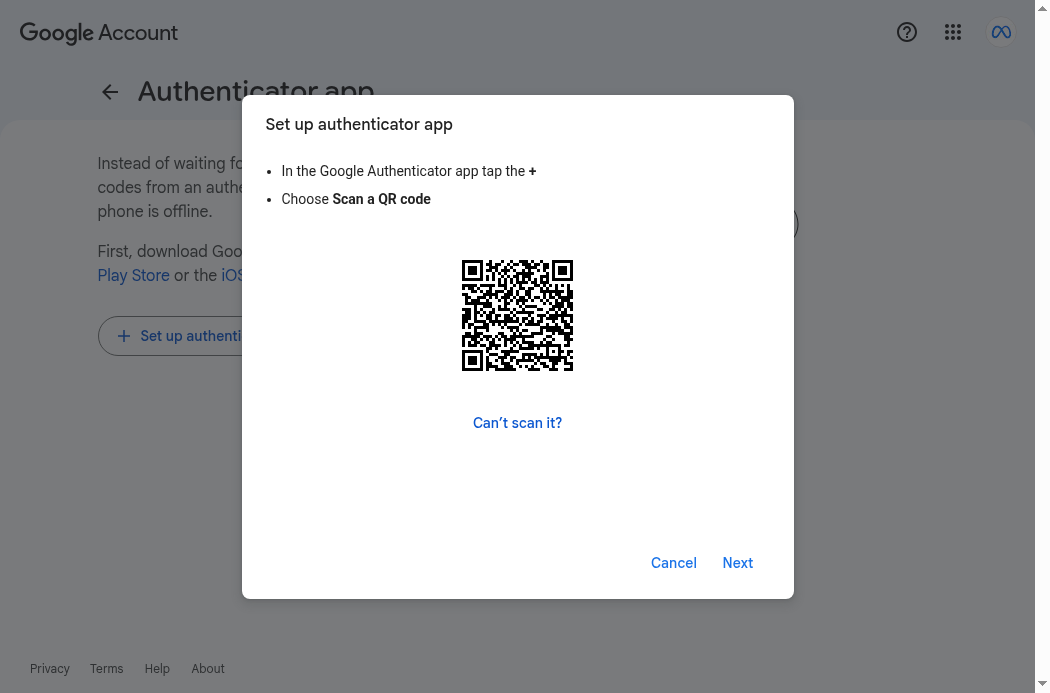
Task: Cancel the authenticator setup dialog
Action: pyautogui.click(x=674, y=563)
